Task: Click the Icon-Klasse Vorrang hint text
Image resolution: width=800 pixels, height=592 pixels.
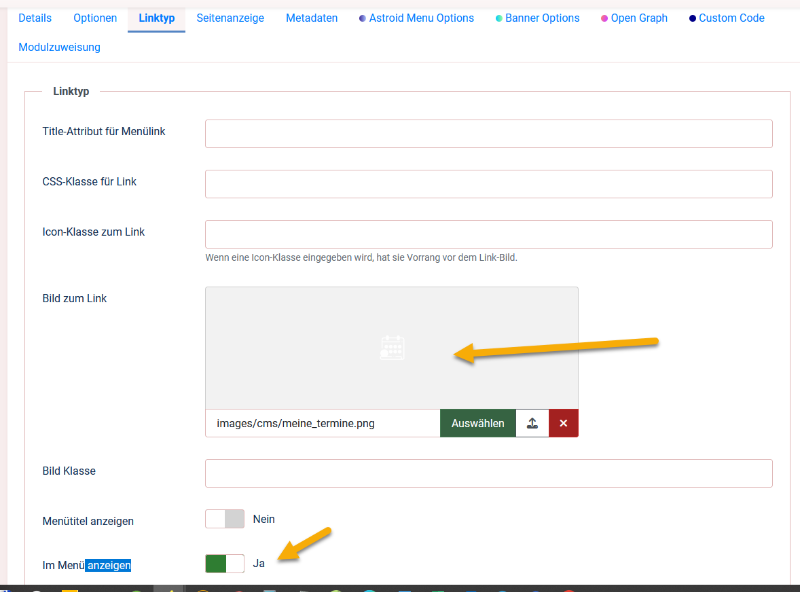Action: 361,258
